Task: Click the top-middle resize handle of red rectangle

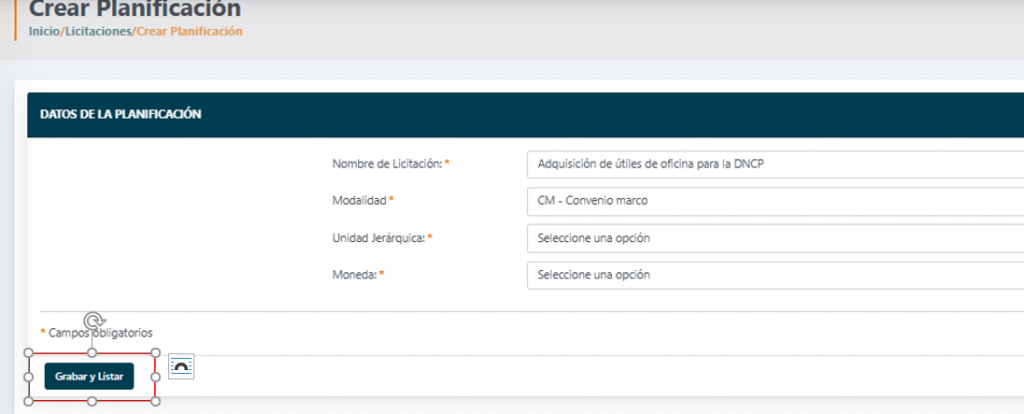Action: click(x=92, y=353)
